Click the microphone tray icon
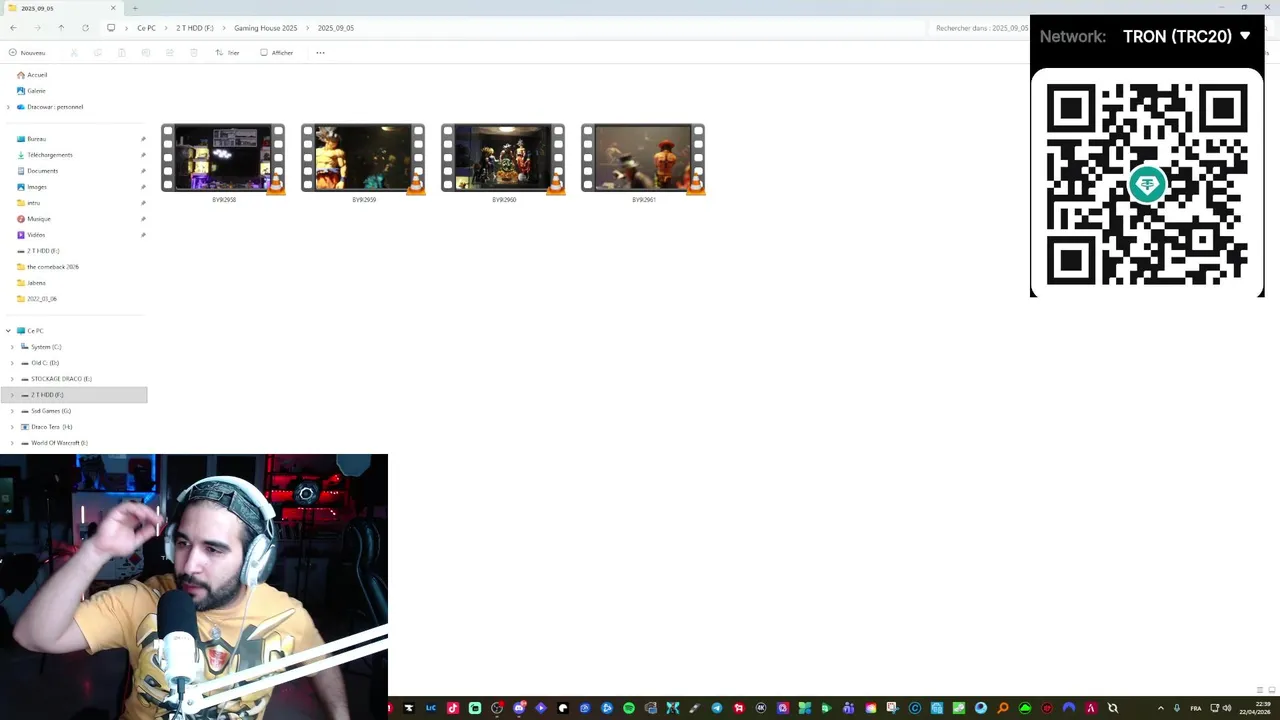 click(1177, 708)
